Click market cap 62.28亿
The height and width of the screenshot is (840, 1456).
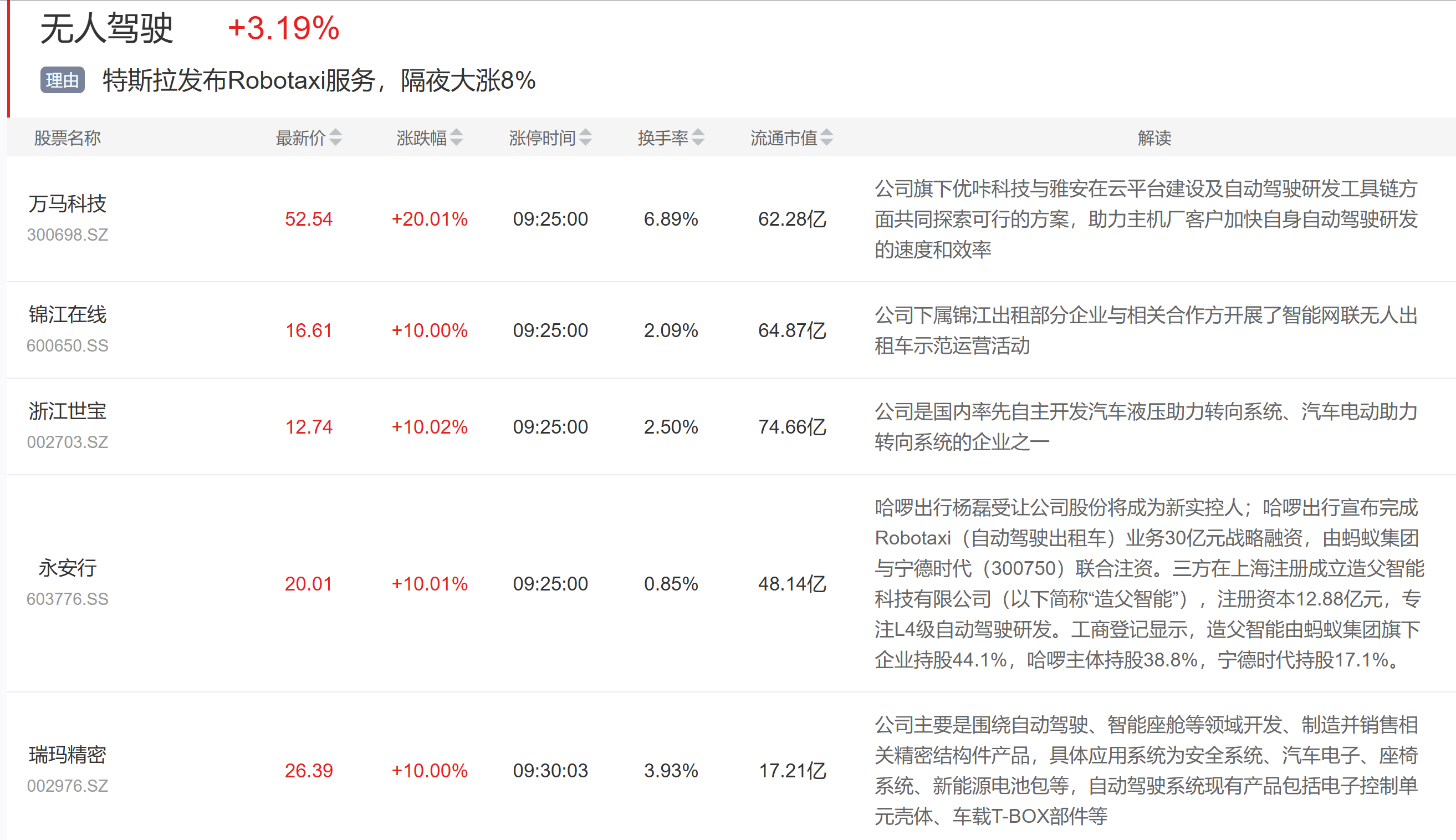(x=791, y=219)
